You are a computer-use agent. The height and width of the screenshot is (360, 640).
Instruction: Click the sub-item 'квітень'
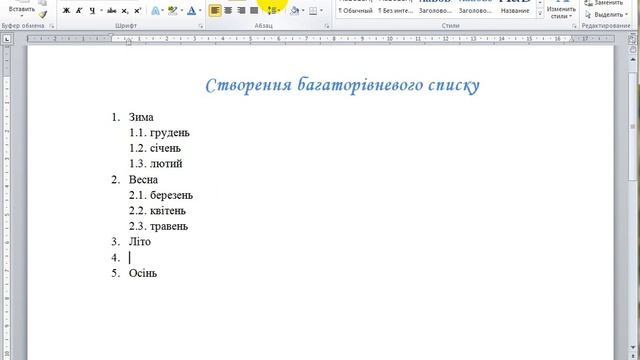click(168, 211)
